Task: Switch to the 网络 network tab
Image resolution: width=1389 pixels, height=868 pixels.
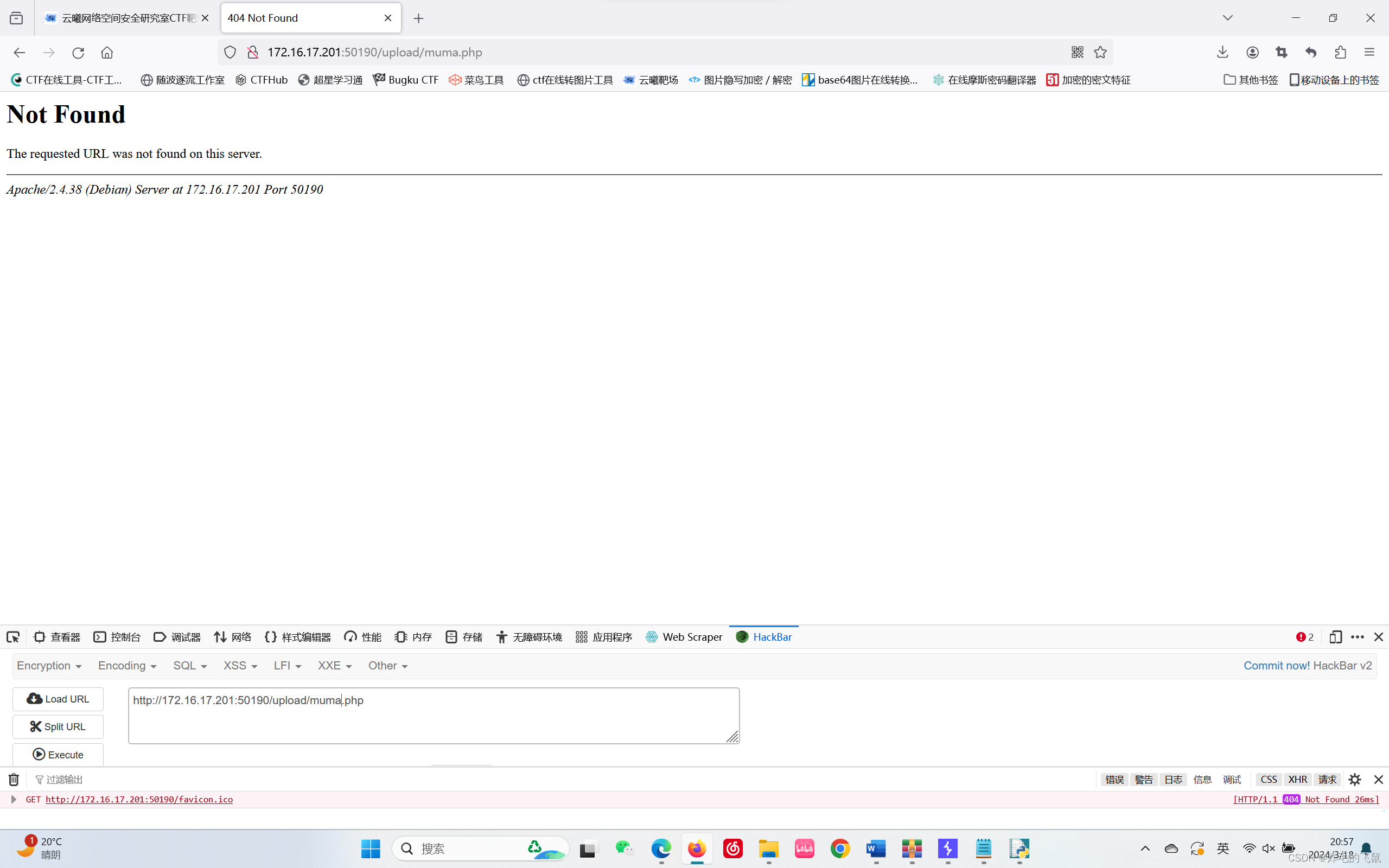Action: pos(233,637)
